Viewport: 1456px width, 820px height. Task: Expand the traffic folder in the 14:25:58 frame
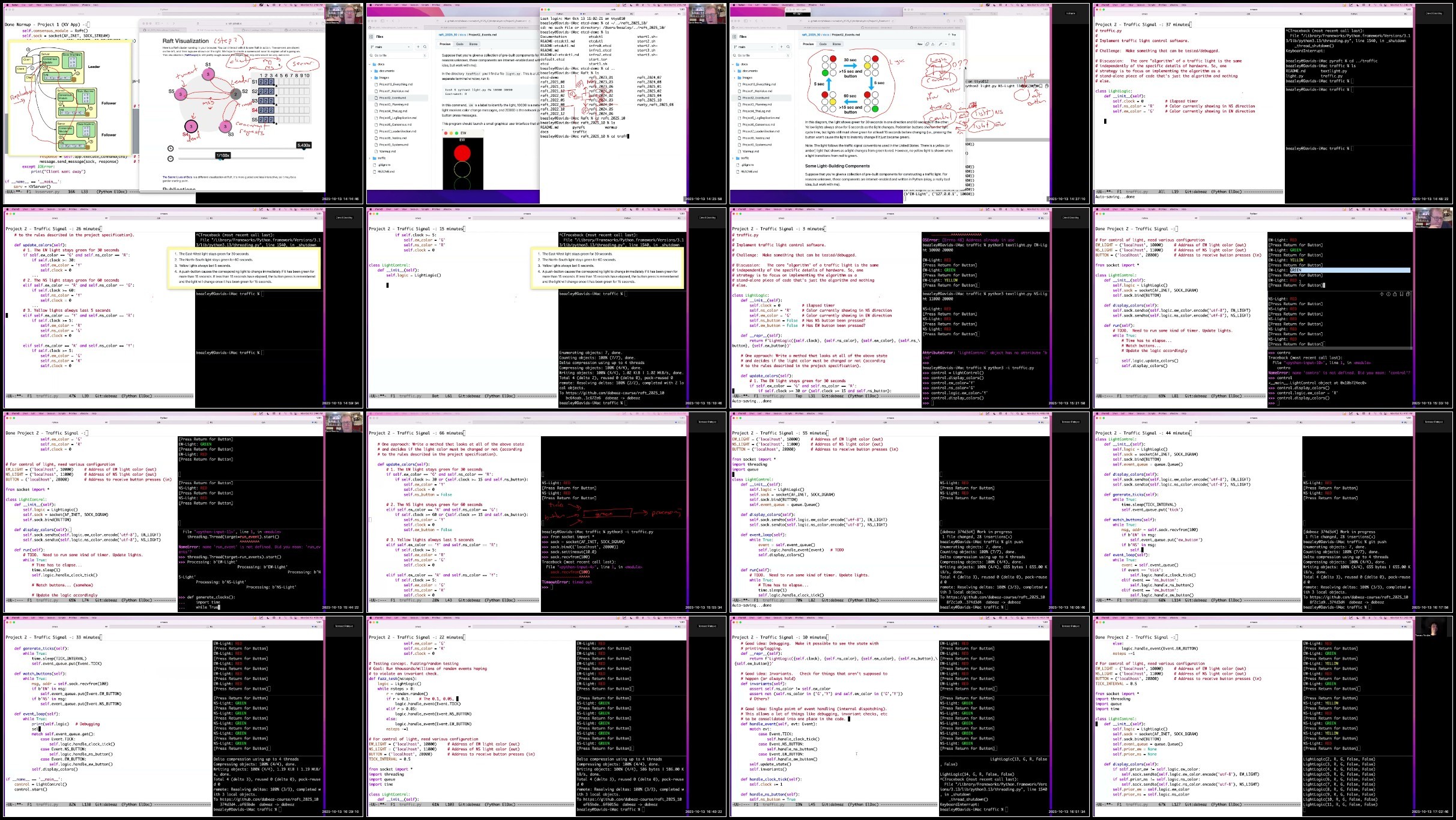382,158
